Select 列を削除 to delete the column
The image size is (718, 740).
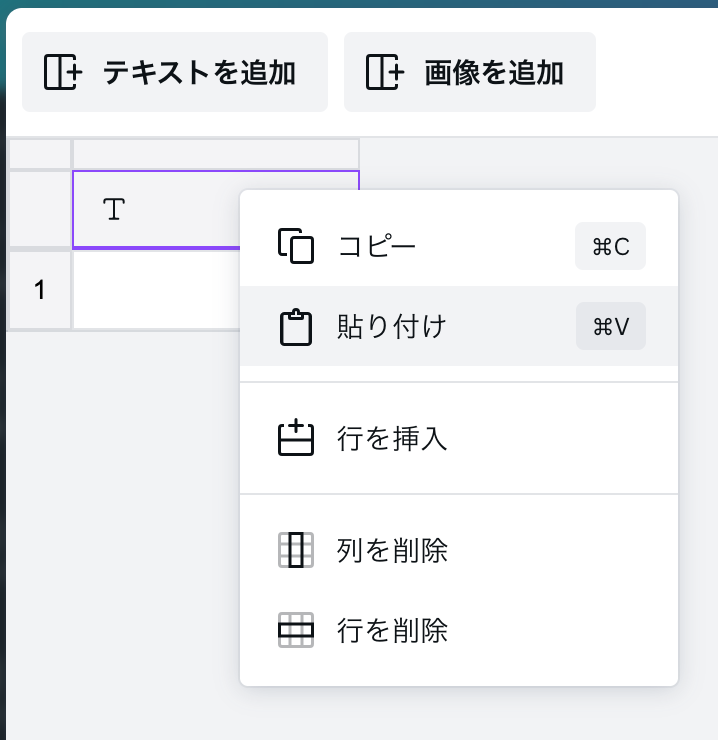(x=392, y=550)
